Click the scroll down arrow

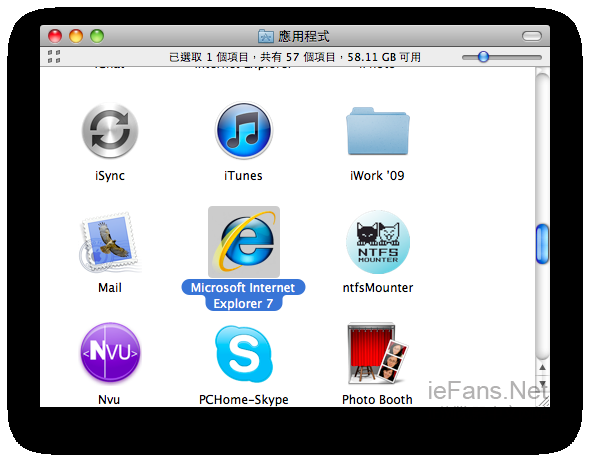pyautogui.click(x=542, y=384)
